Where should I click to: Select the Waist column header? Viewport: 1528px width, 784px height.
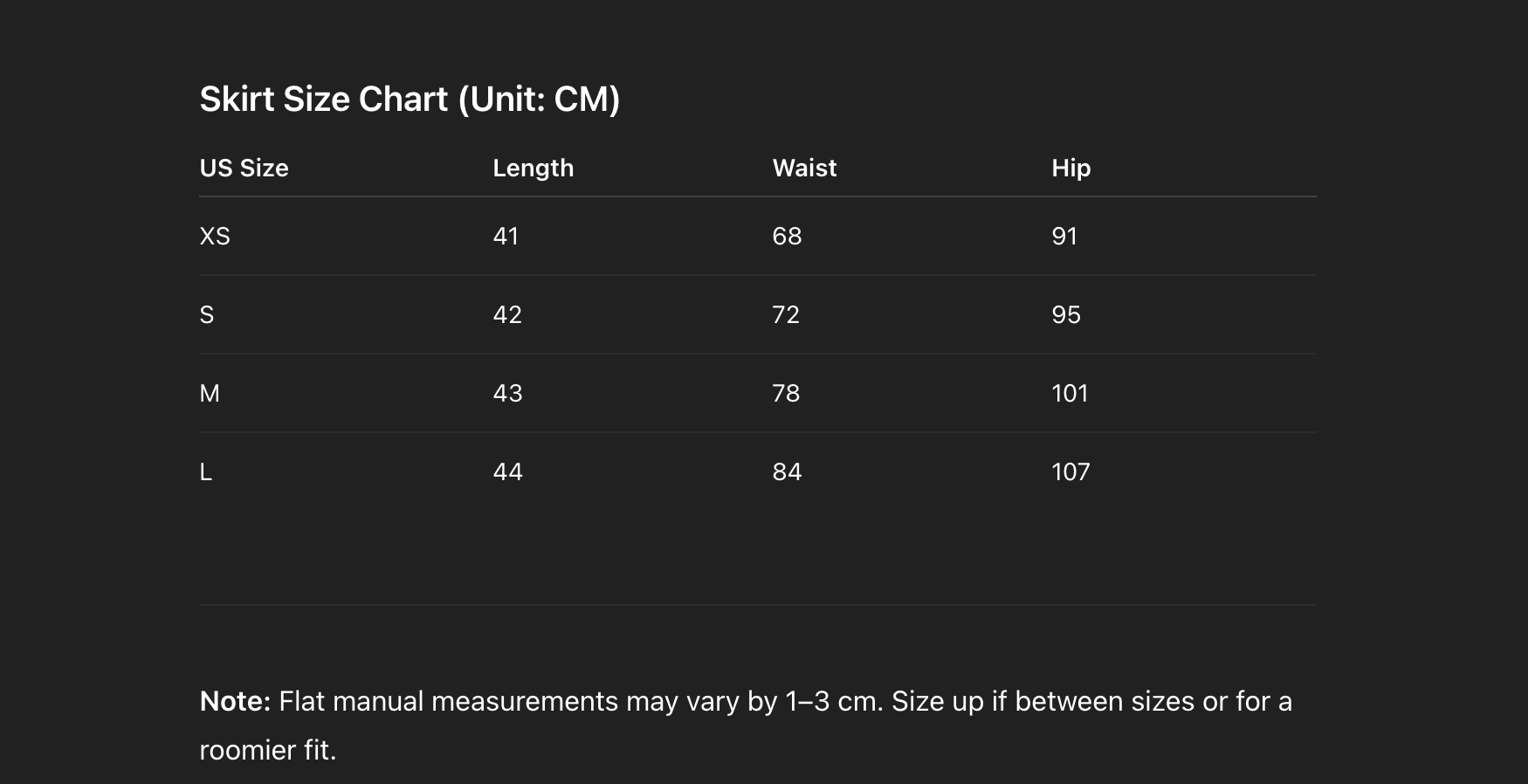click(805, 168)
